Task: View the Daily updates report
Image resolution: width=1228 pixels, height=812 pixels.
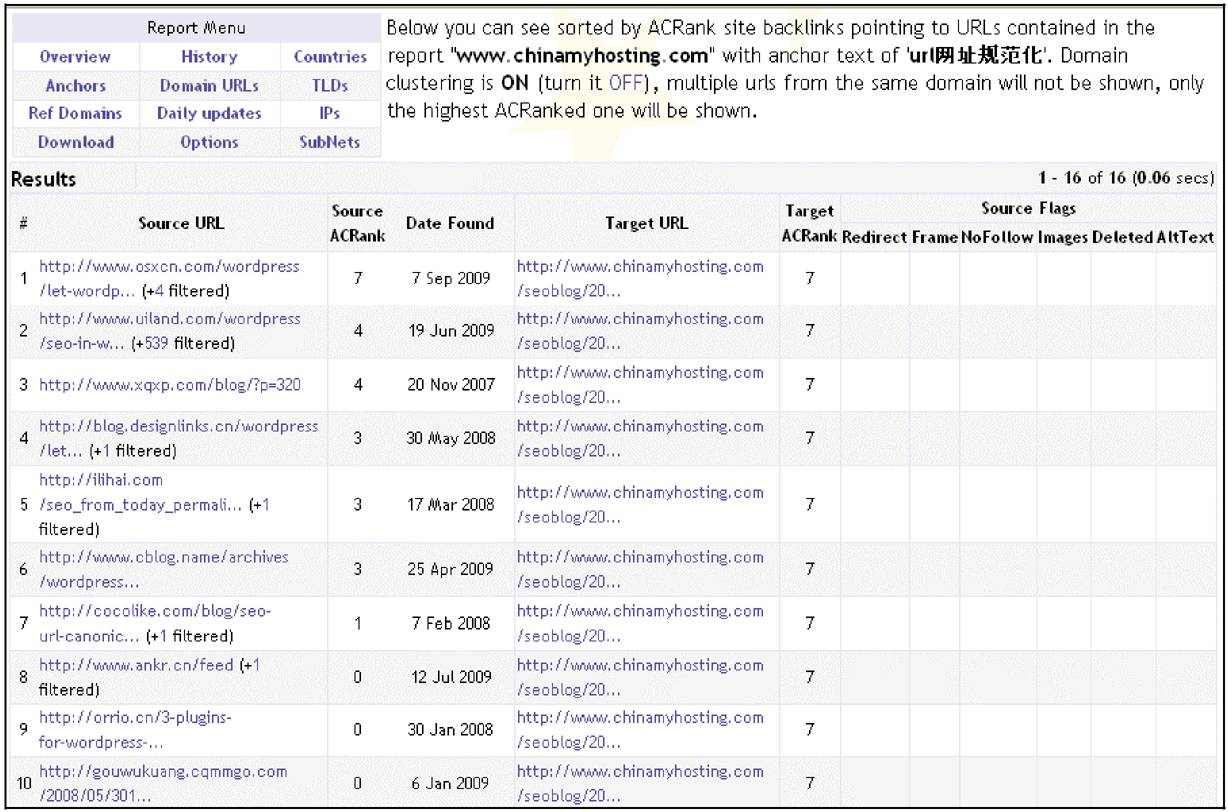Action: (209, 114)
